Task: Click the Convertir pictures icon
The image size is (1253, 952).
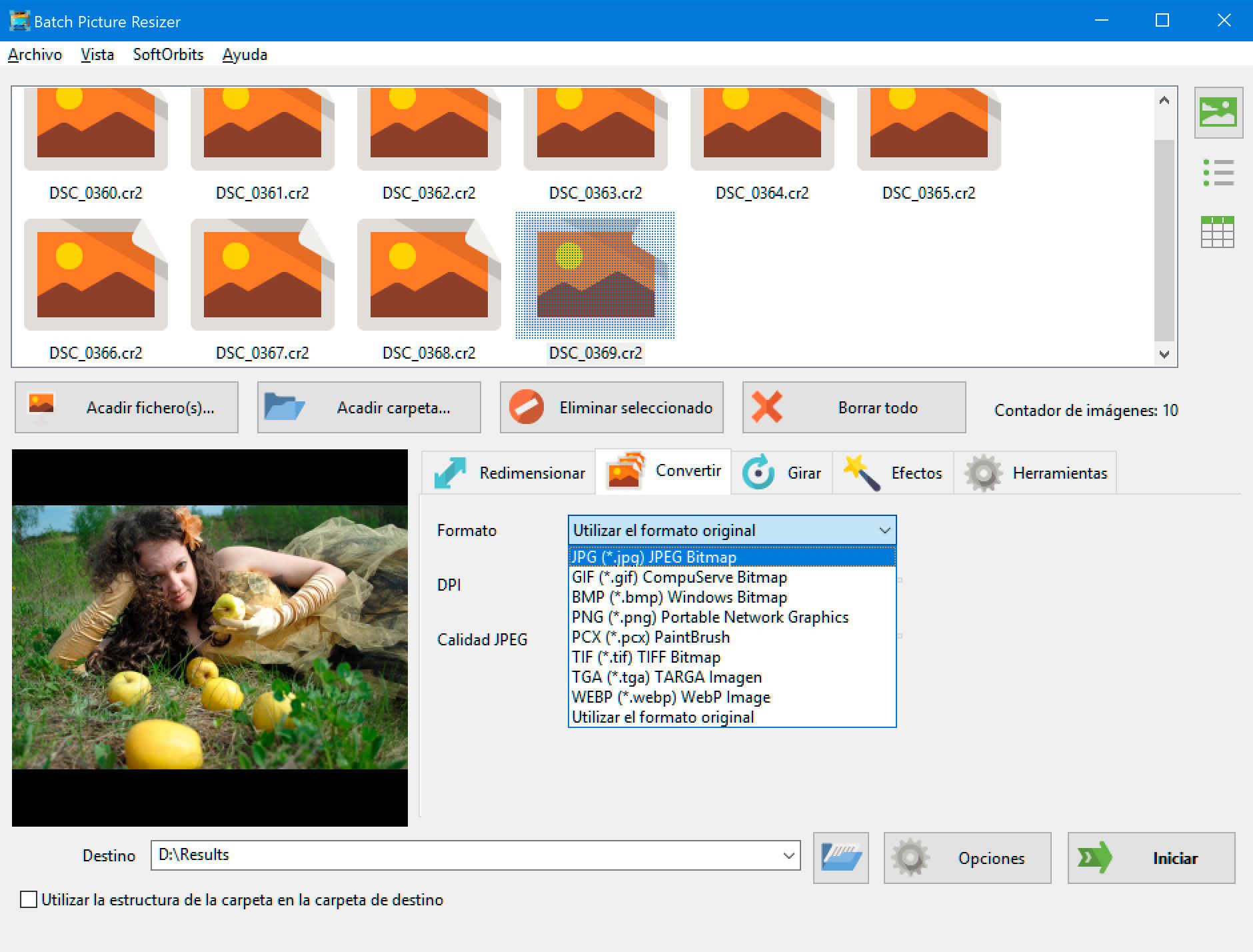Action: 625,471
